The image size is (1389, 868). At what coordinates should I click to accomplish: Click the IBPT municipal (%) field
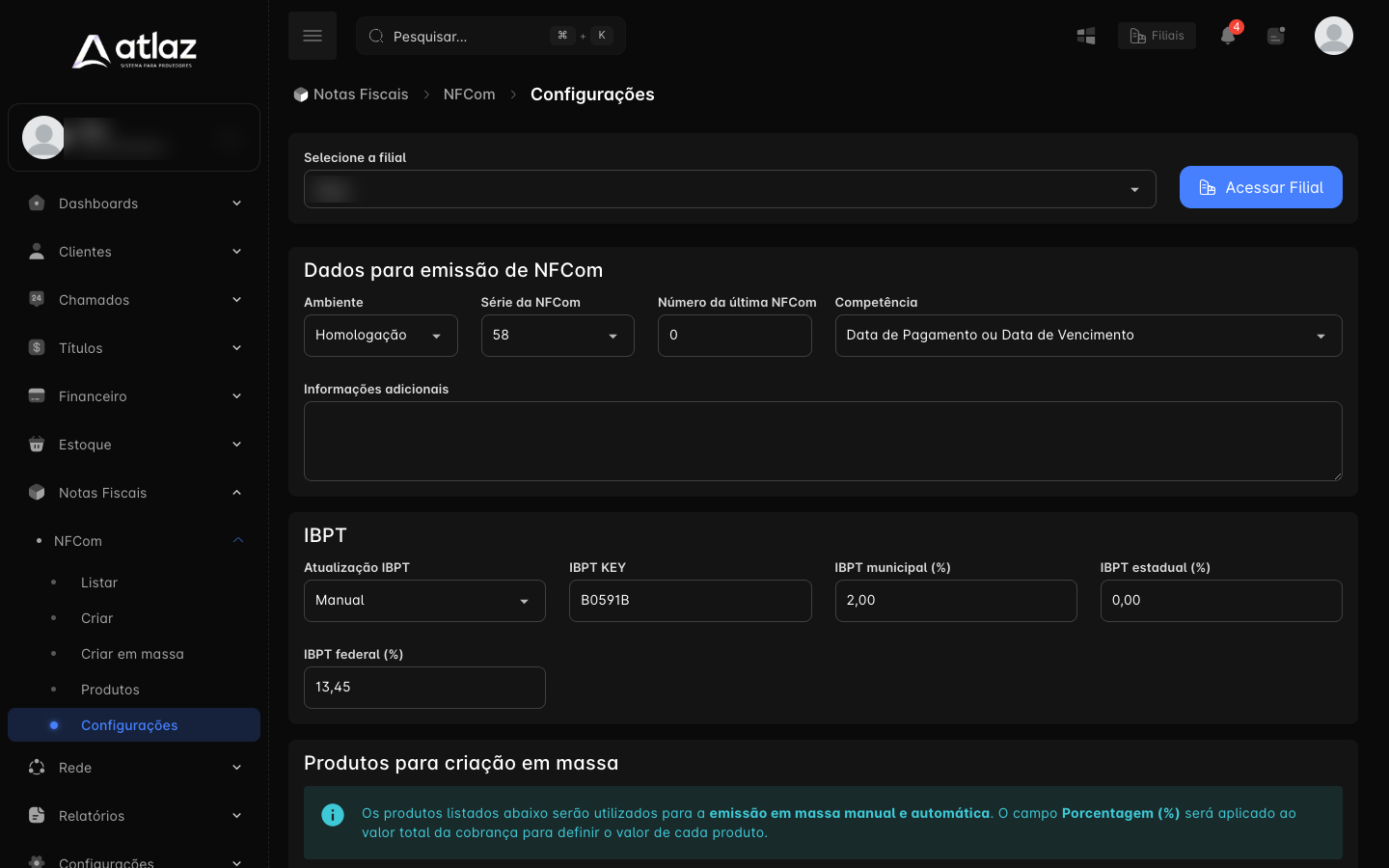[x=956, y=601]
